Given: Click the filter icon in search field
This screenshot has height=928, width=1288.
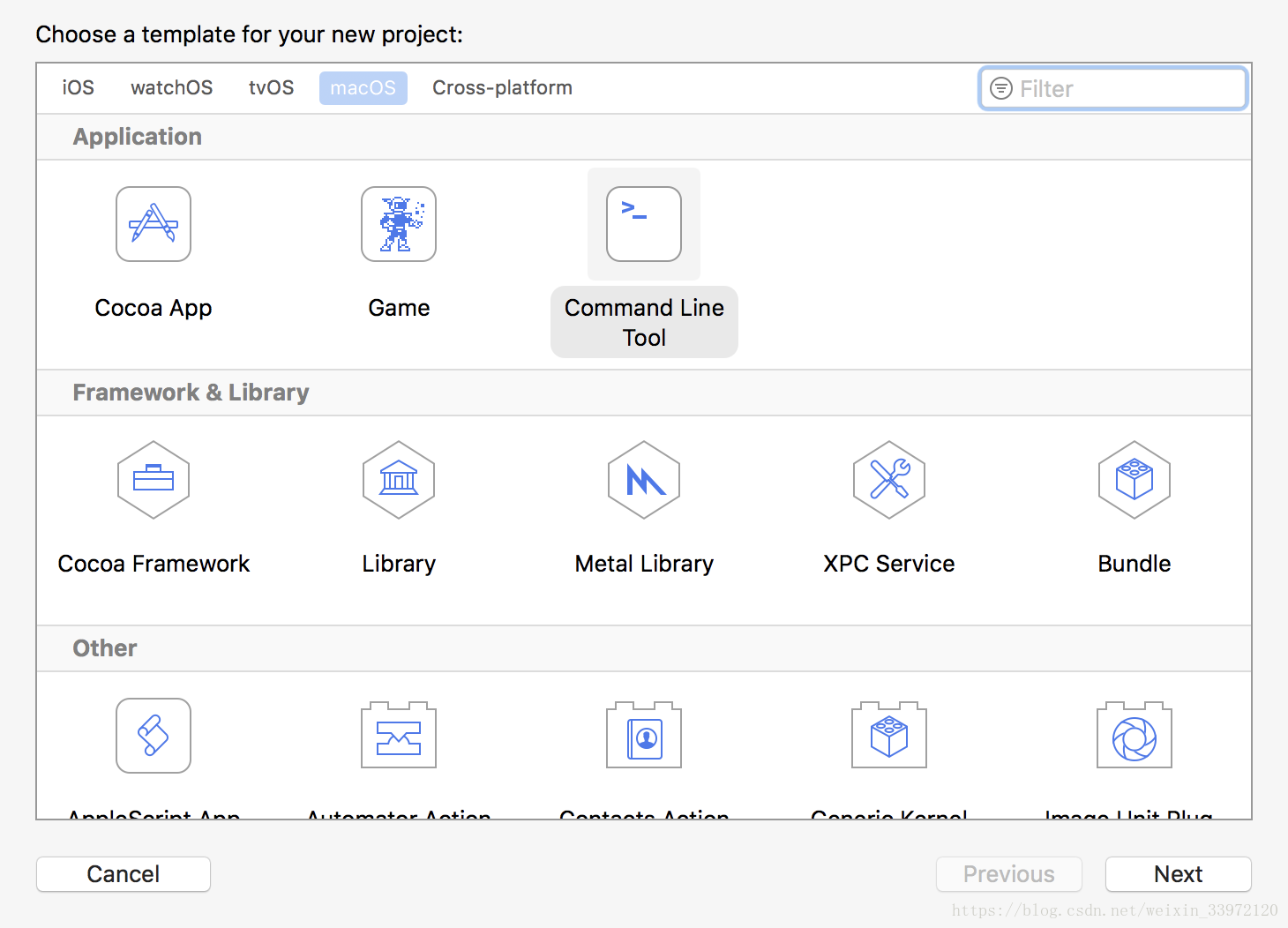Looking at the screenshot, I should coord(1001,88).
